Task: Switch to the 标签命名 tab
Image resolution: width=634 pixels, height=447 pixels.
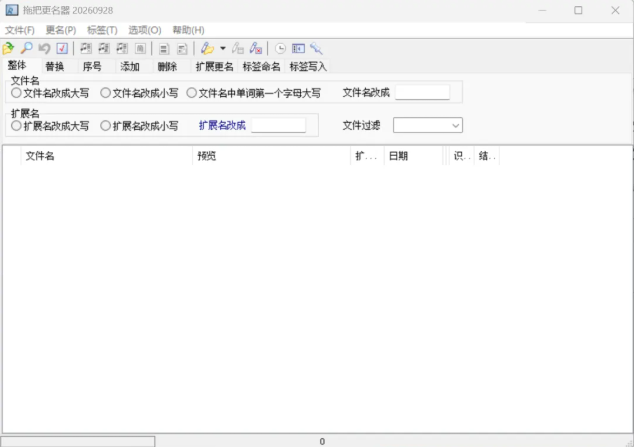Action: tap(261, 66)
